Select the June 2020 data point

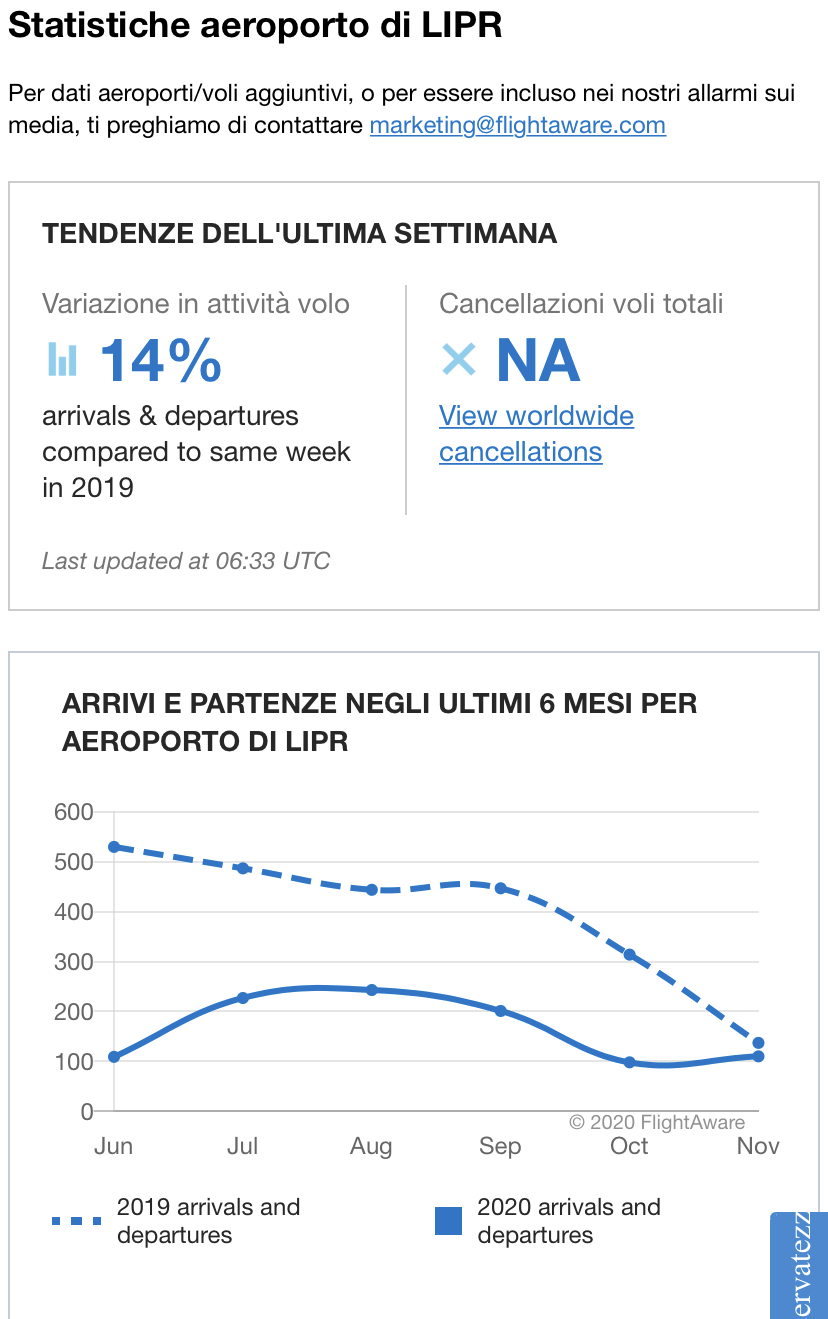pos(114,1057)
